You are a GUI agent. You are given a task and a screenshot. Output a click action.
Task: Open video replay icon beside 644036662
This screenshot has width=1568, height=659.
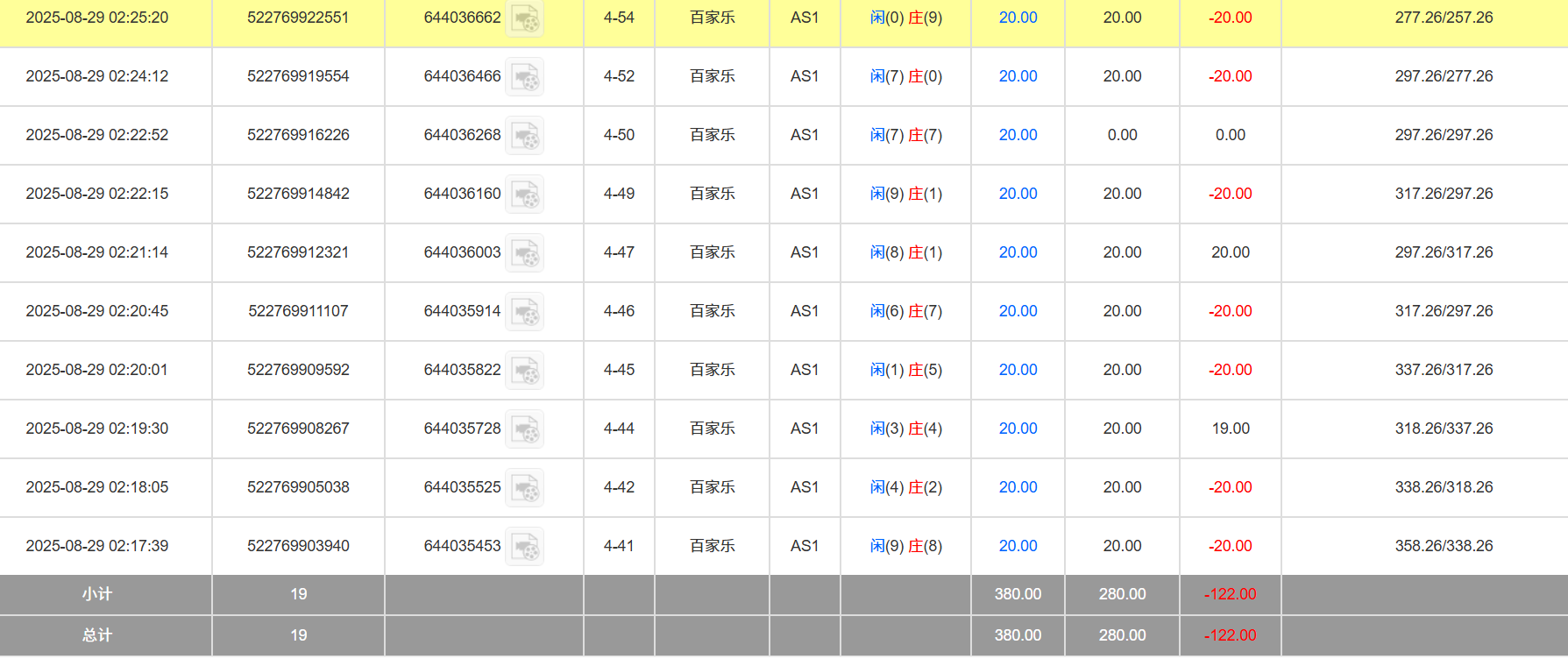(525, 18)
